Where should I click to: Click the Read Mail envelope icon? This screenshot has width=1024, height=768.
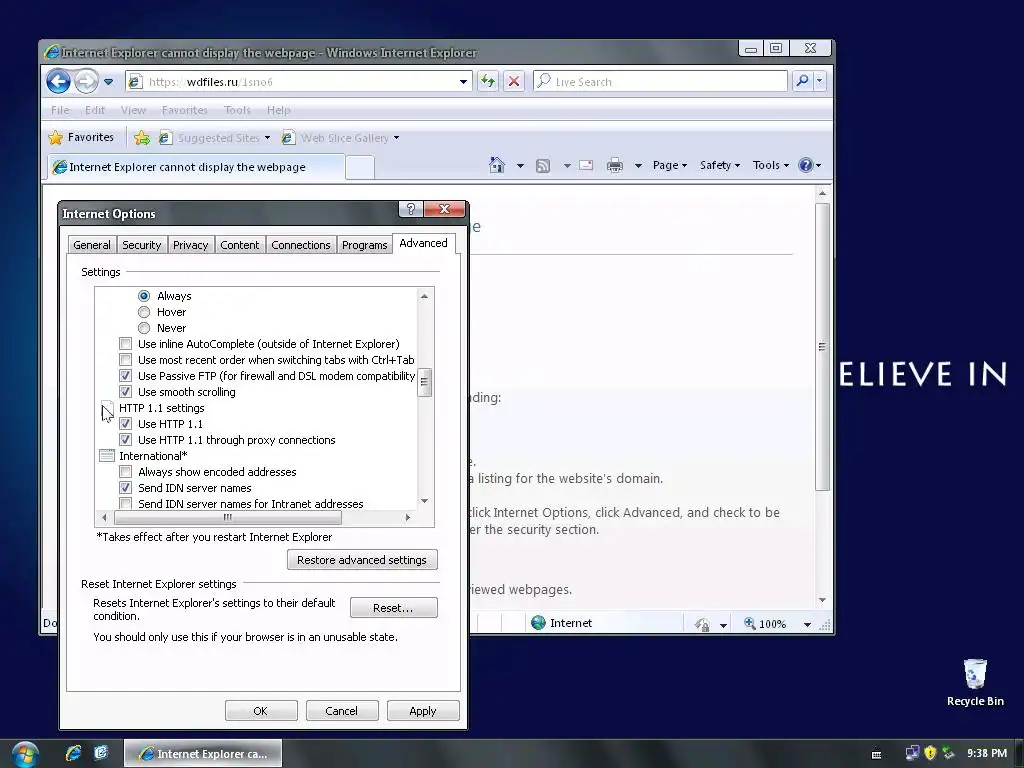pos(586,165)
